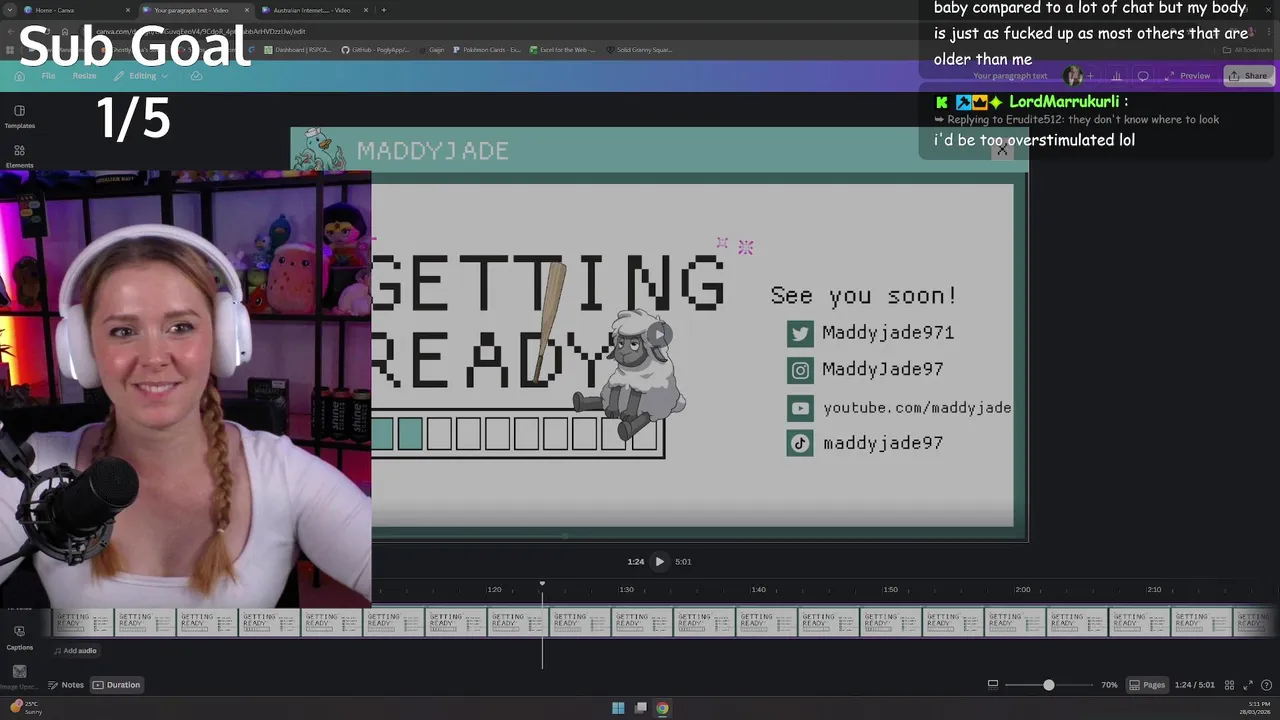
Task: Click the cloud save status icon
Action: pyautogui.click(x=196, y=76)
